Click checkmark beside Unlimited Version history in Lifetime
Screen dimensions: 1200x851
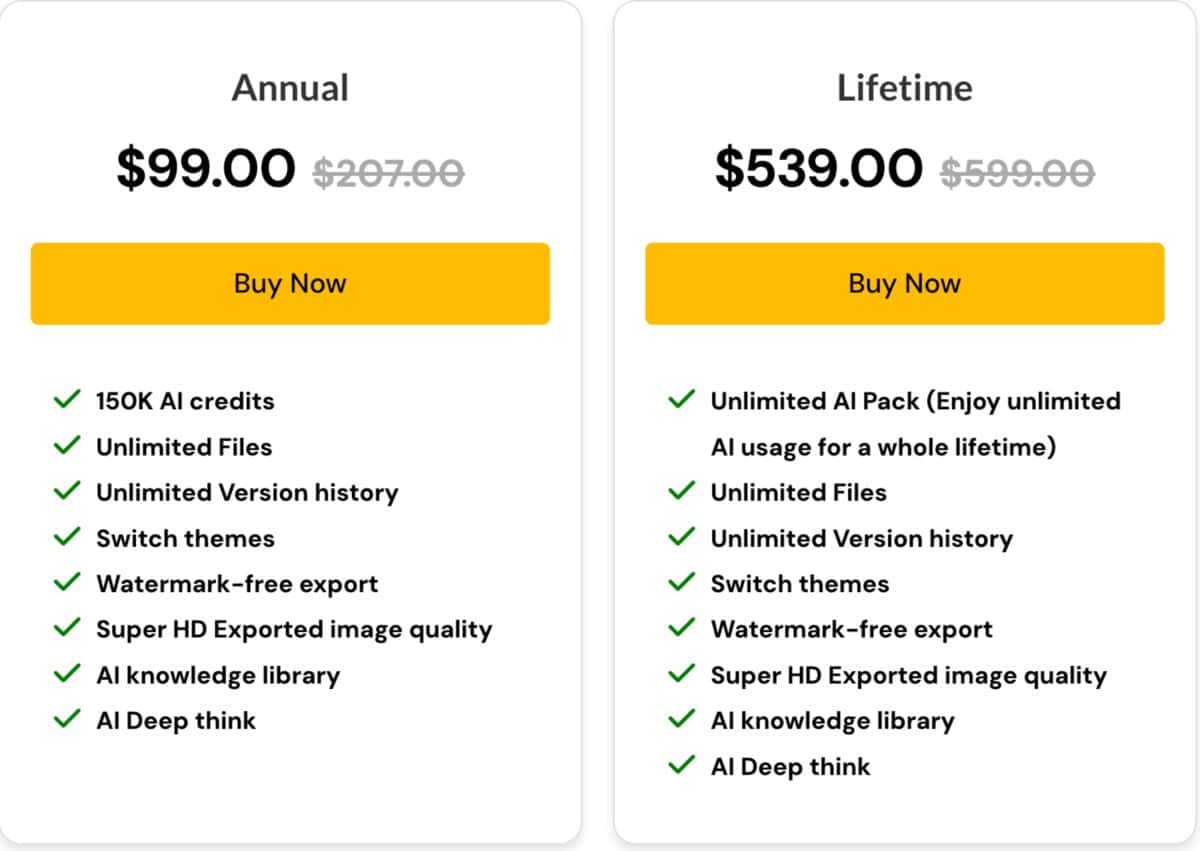(x=682, y=537)
